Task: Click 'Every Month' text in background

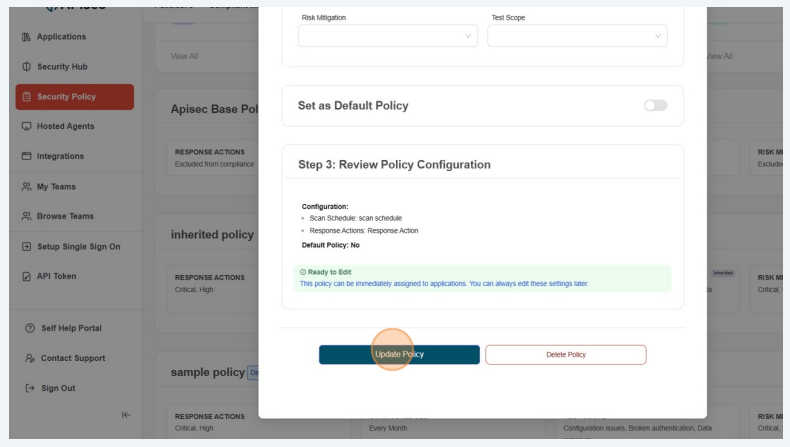Action: 388,428
